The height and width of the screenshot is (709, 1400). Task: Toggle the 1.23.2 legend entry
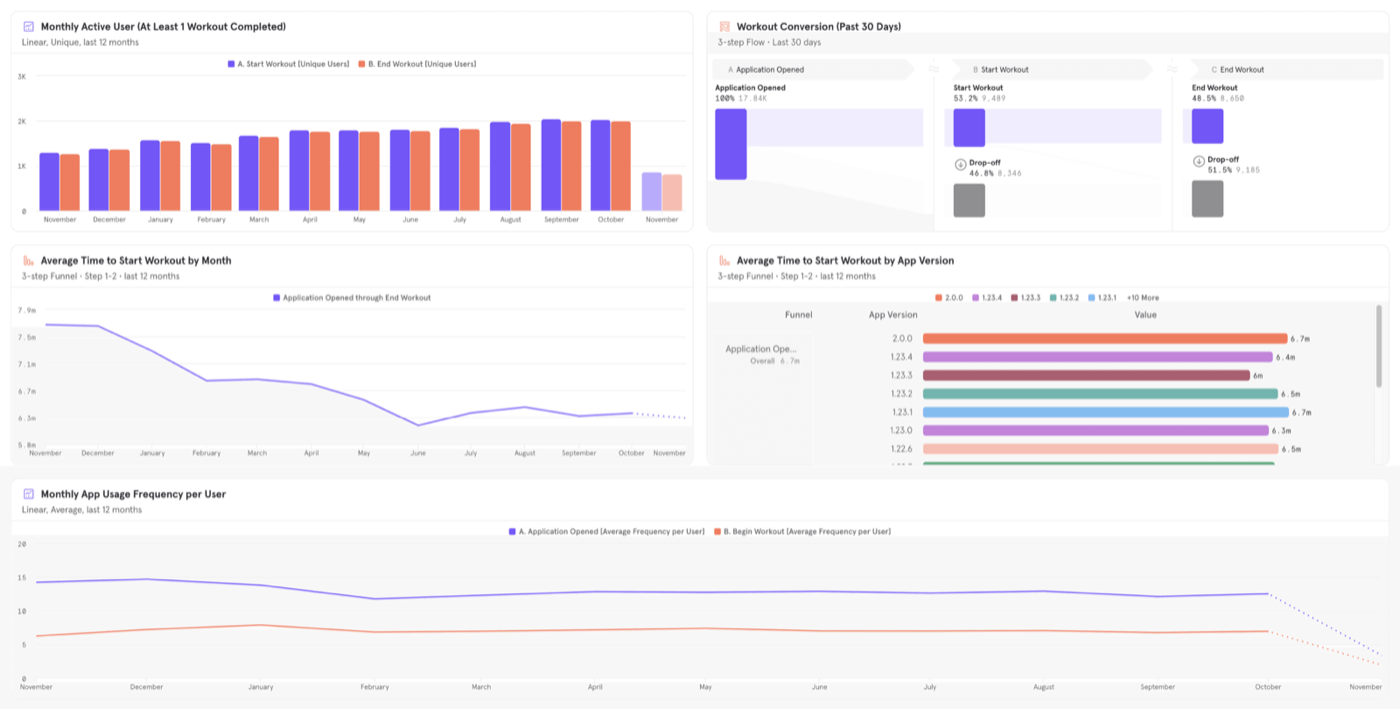(1066, 298)
